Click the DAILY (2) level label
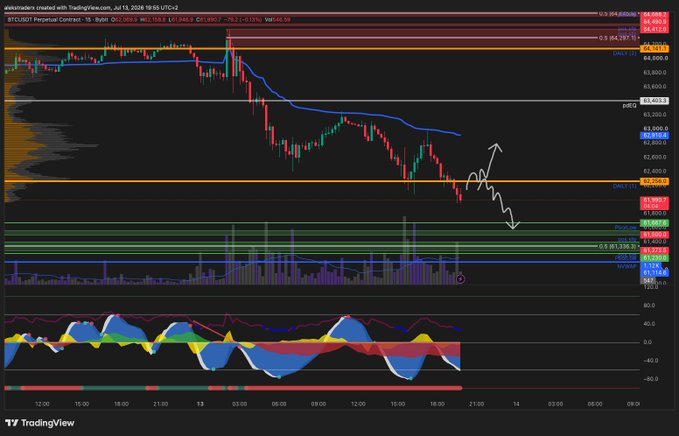This screenshot has width=679, height=436. tap(625, 54)
